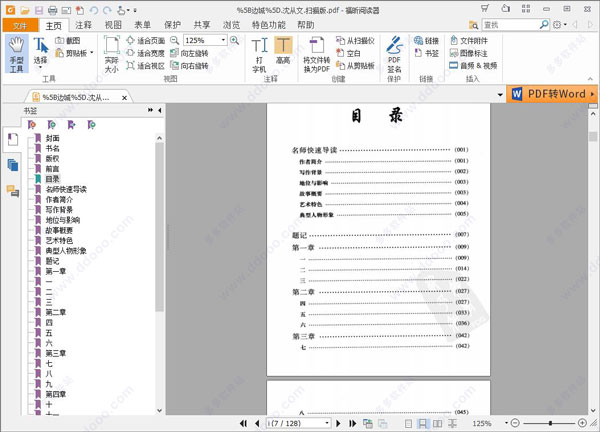Insert a file attachment
Screen dimensions: 600x432
(x=469, y=41)
